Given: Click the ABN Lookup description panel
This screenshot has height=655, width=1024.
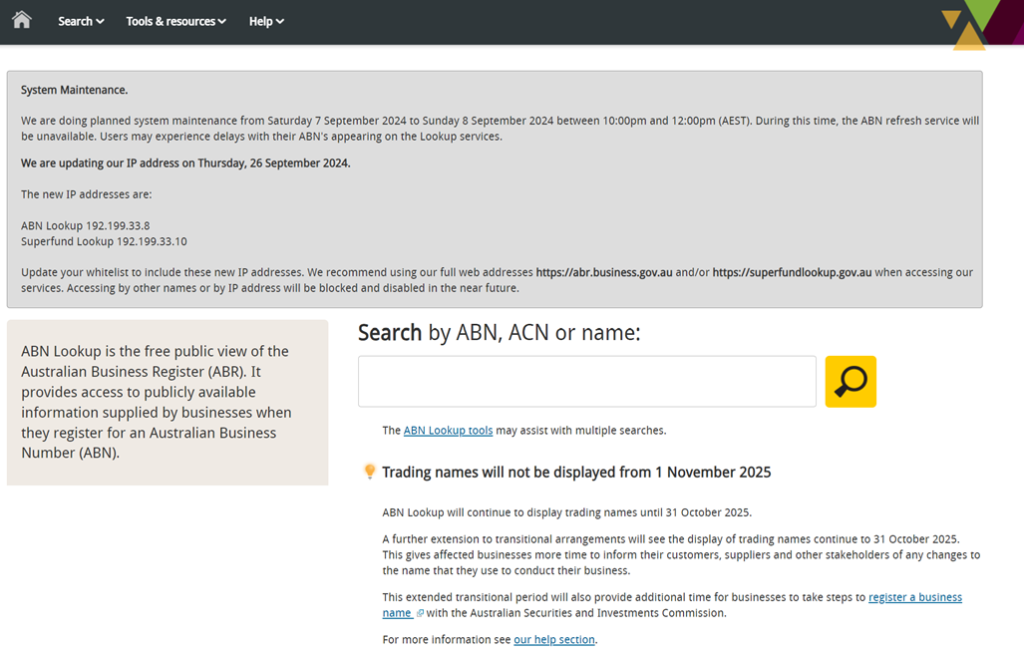Looking at the screenshot, I should [167, 402].
